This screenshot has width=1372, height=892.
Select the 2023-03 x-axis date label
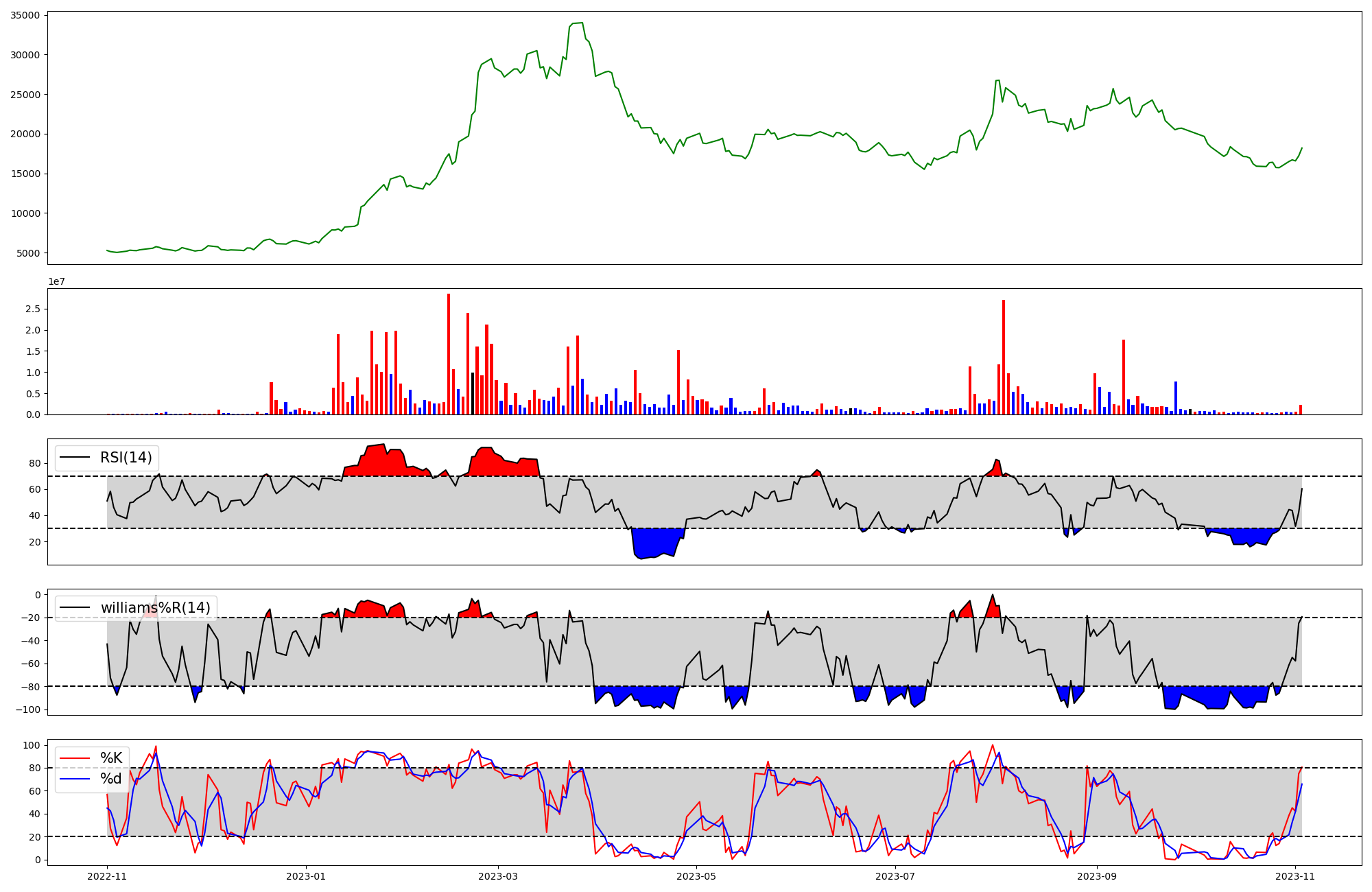pyautogui.click(x=497, y=876)
